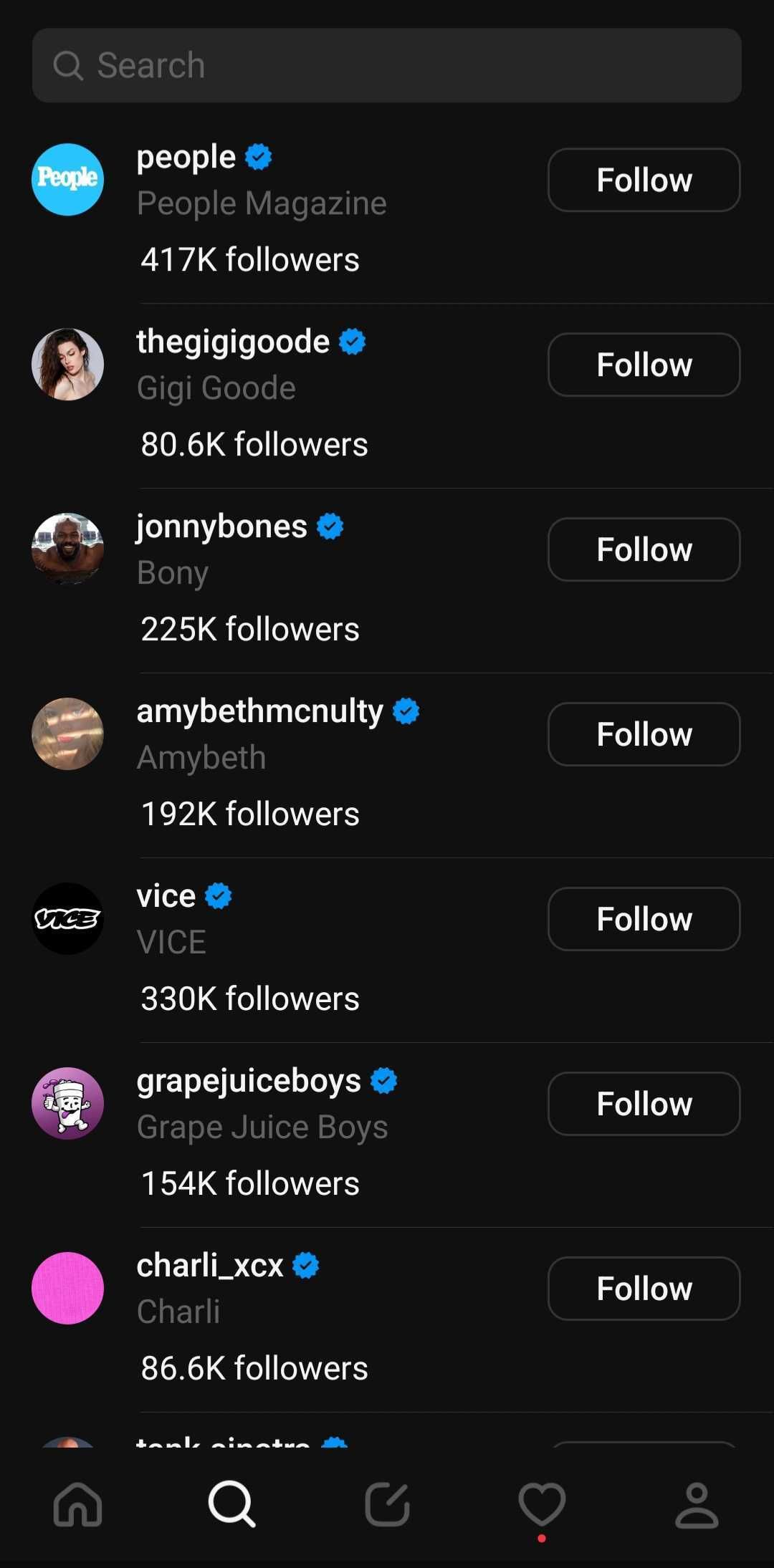Tap Follow beside charli_xcx
Screen dimensions: 774x1568
[x=644, y=1289]
